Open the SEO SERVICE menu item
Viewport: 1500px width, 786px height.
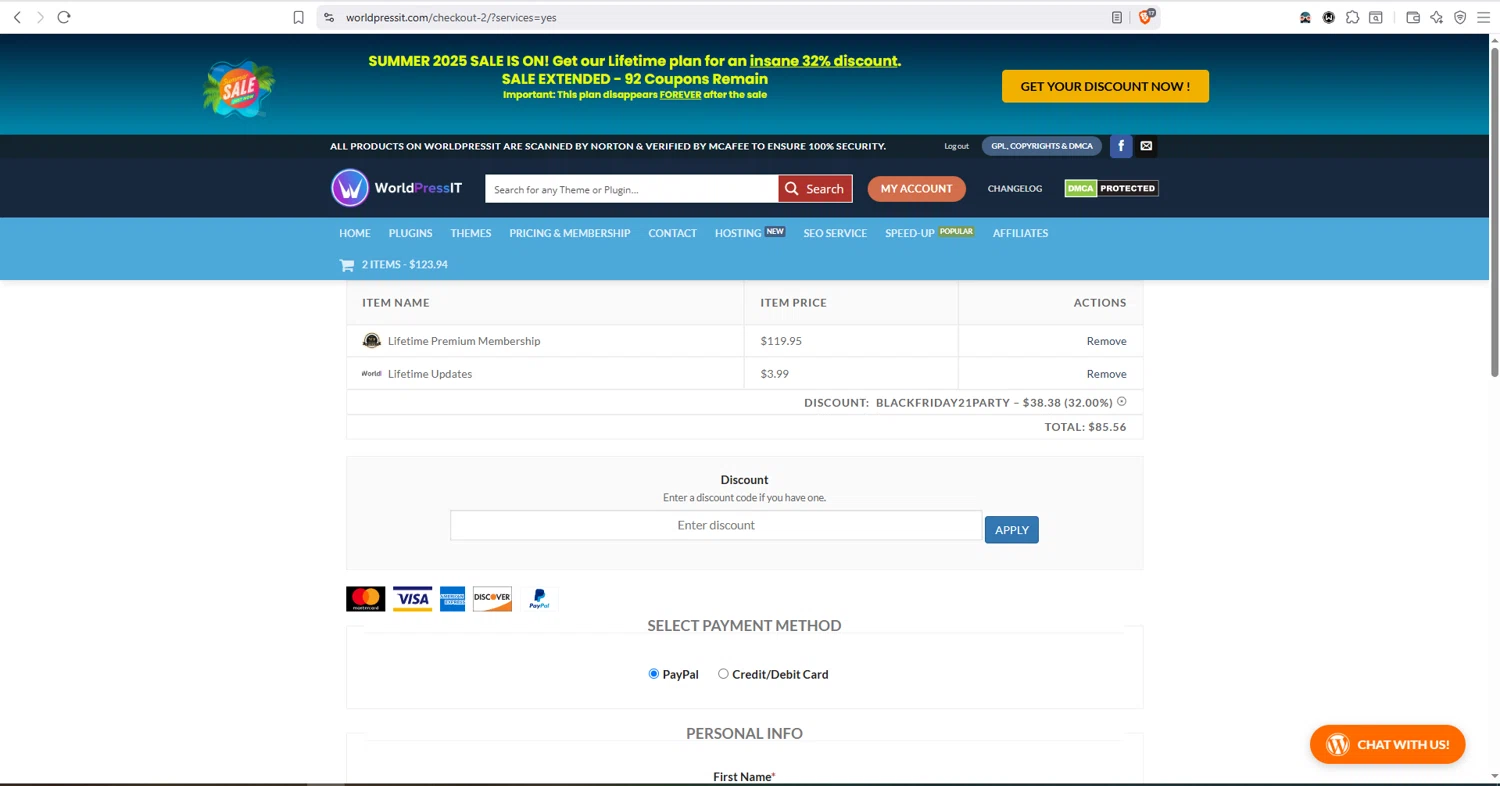[x=835, y=233]
